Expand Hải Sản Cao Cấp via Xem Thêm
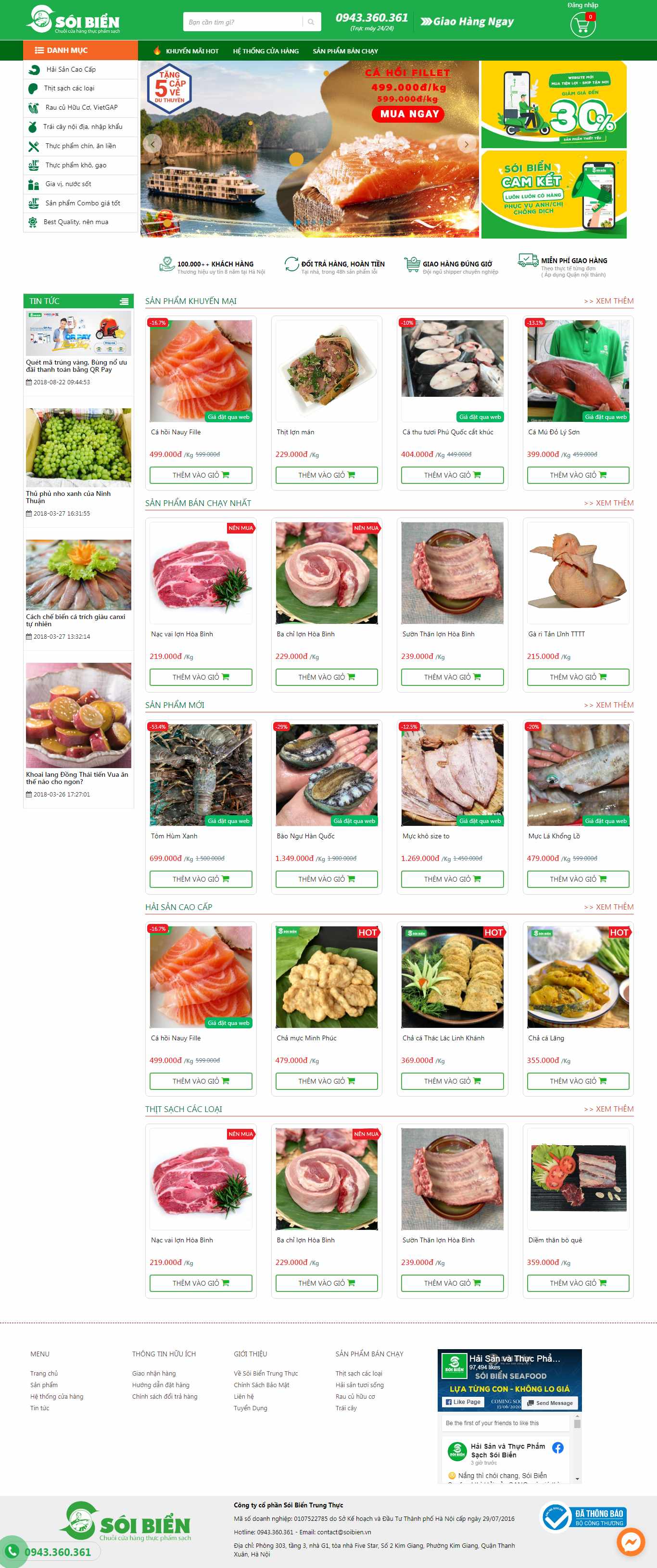The width and height of the screenshot is (657, 1568). [x=608, y=907]
